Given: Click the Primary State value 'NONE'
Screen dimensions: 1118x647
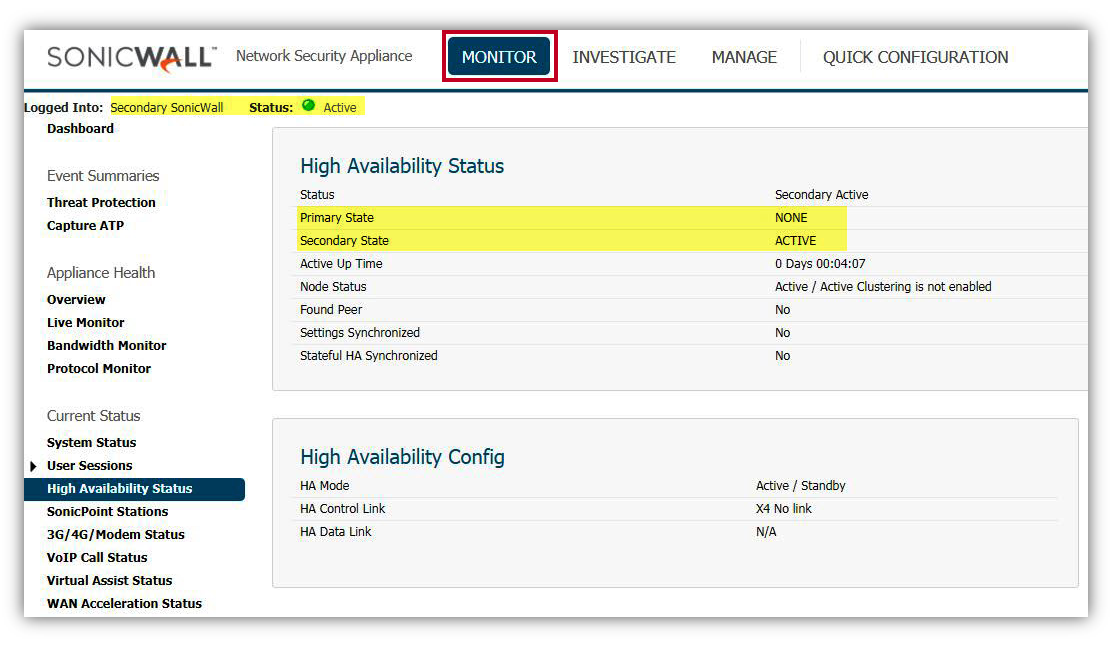Looking at the screenshot, I should [x=791, y=218].
